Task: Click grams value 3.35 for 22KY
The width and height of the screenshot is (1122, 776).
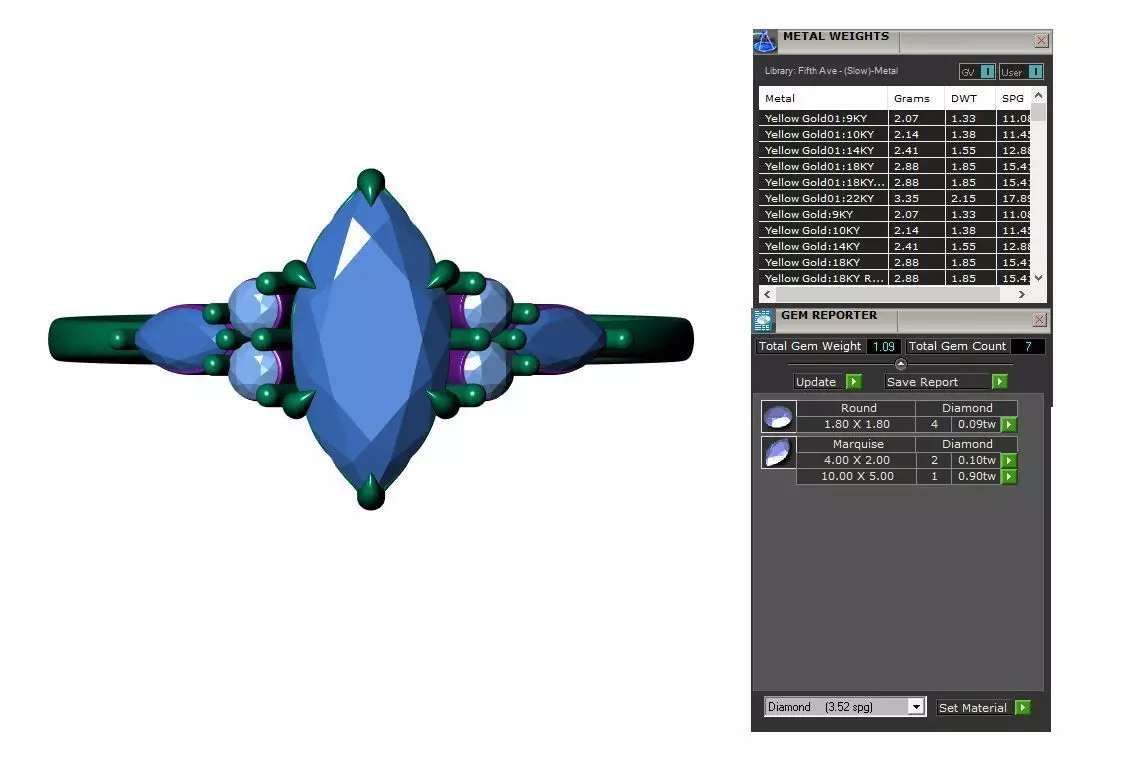Action: [906, 198]
